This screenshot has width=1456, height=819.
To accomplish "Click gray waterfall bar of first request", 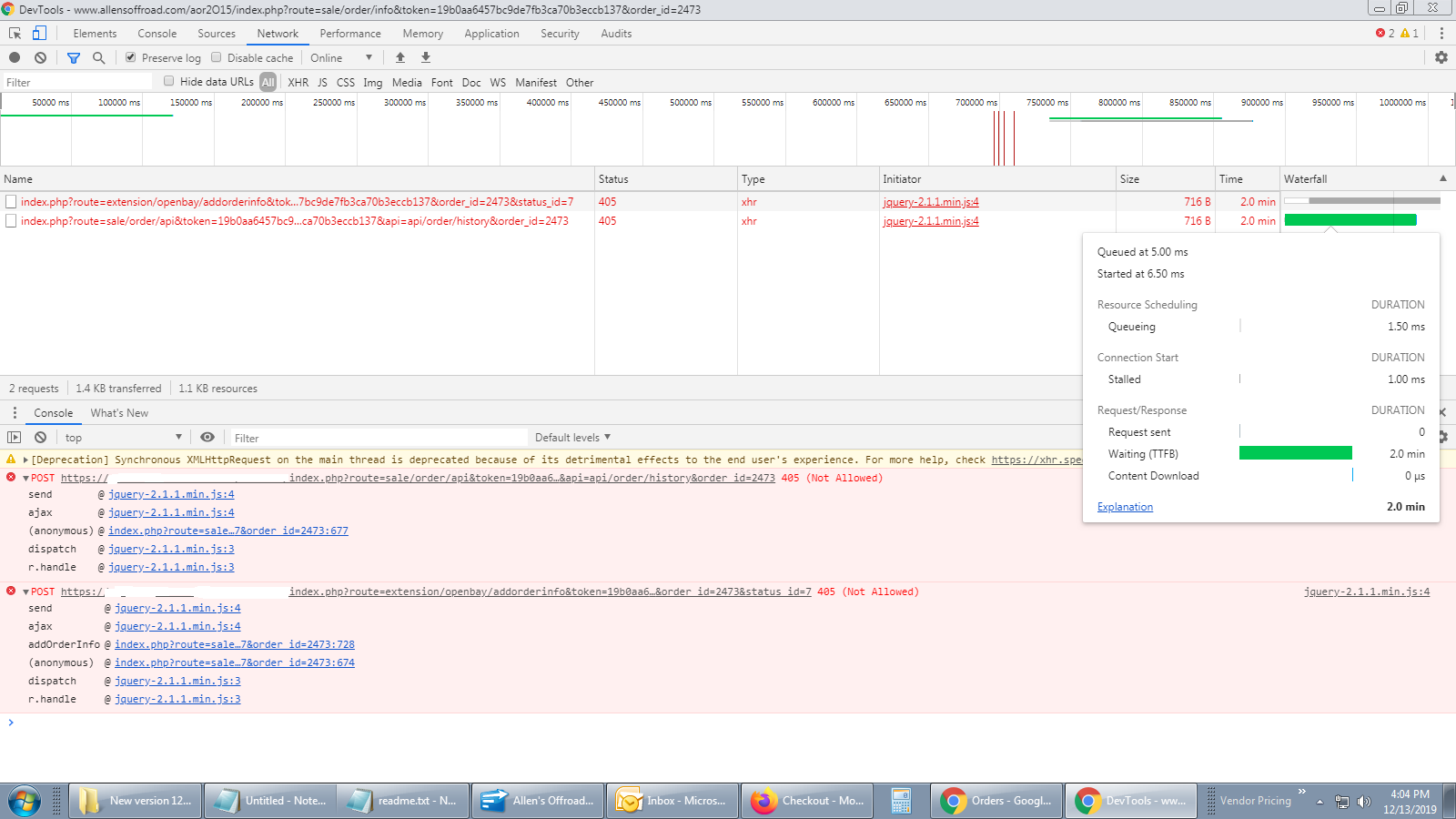I will 1374,200.
